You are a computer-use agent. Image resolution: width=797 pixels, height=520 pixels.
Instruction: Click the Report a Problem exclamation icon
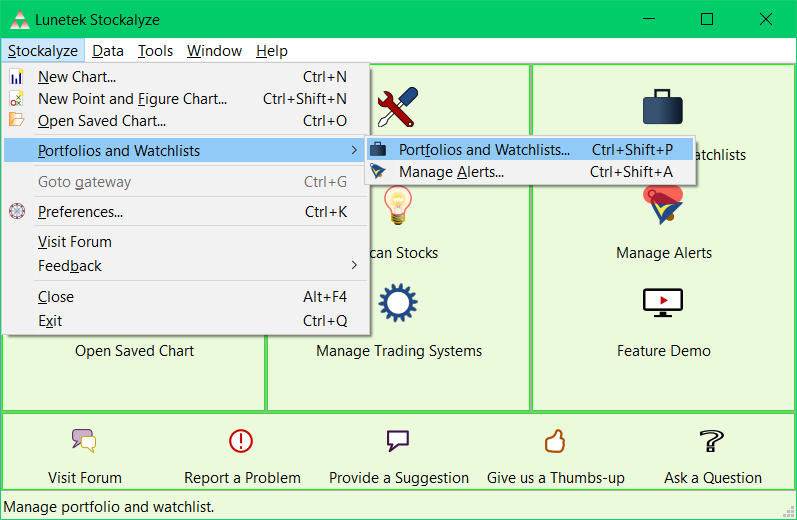[x=241, y=441]
